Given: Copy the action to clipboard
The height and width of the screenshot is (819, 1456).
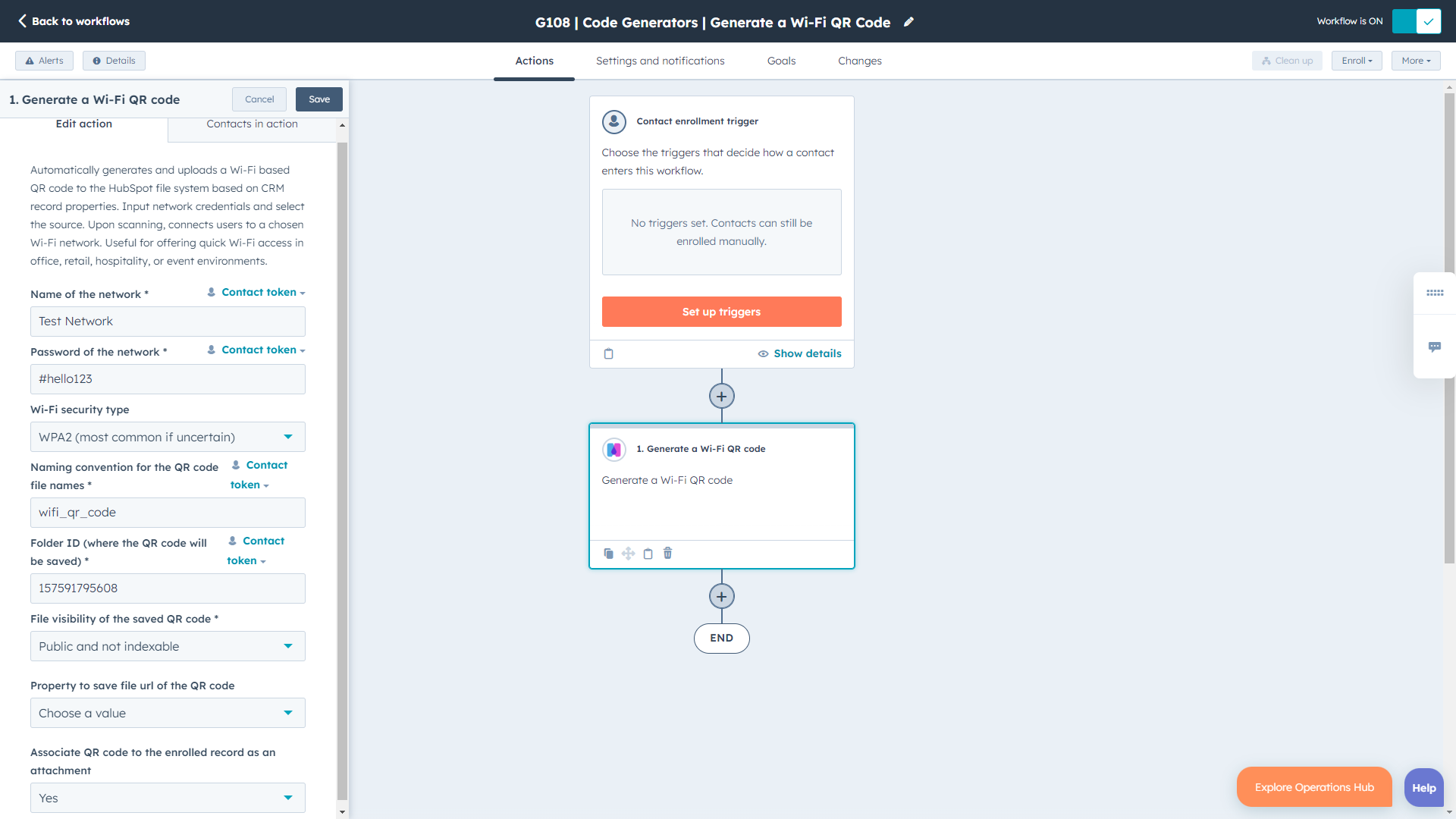Looking at the screenshot, I should click(648, 554).
